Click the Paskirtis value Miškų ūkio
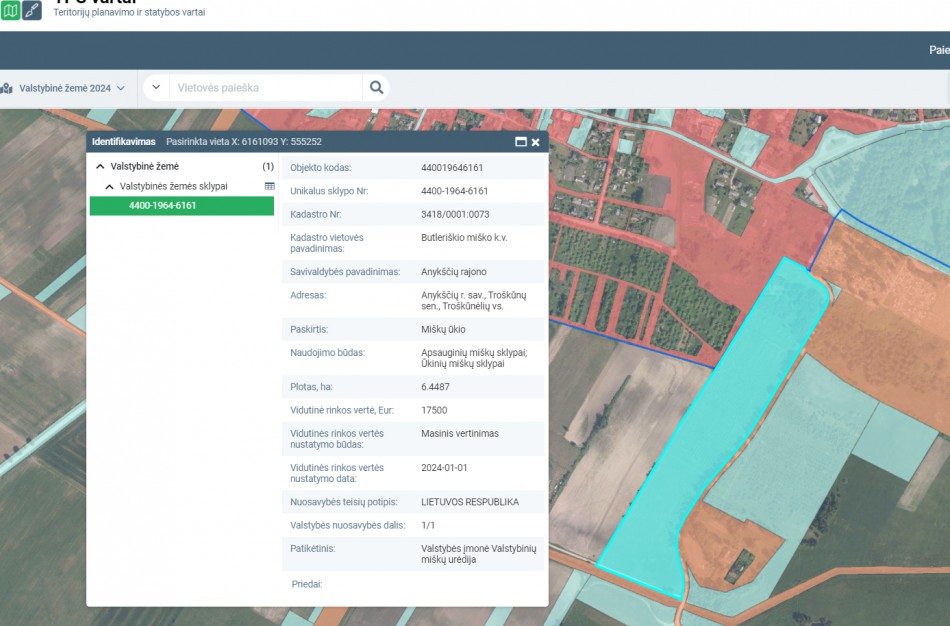Screen dimensions: 950x626 point(443,330)
